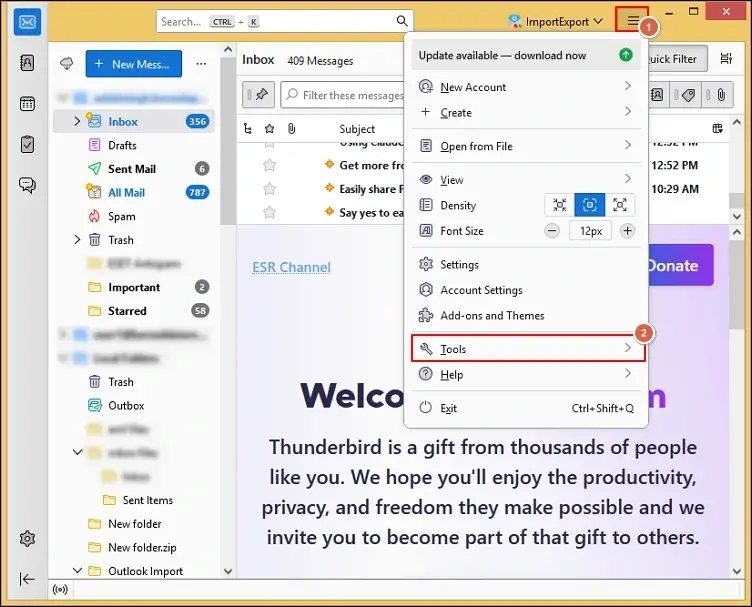Decrease font size with minus button
This screenshot has height=607, width=752.
point(552,231)
